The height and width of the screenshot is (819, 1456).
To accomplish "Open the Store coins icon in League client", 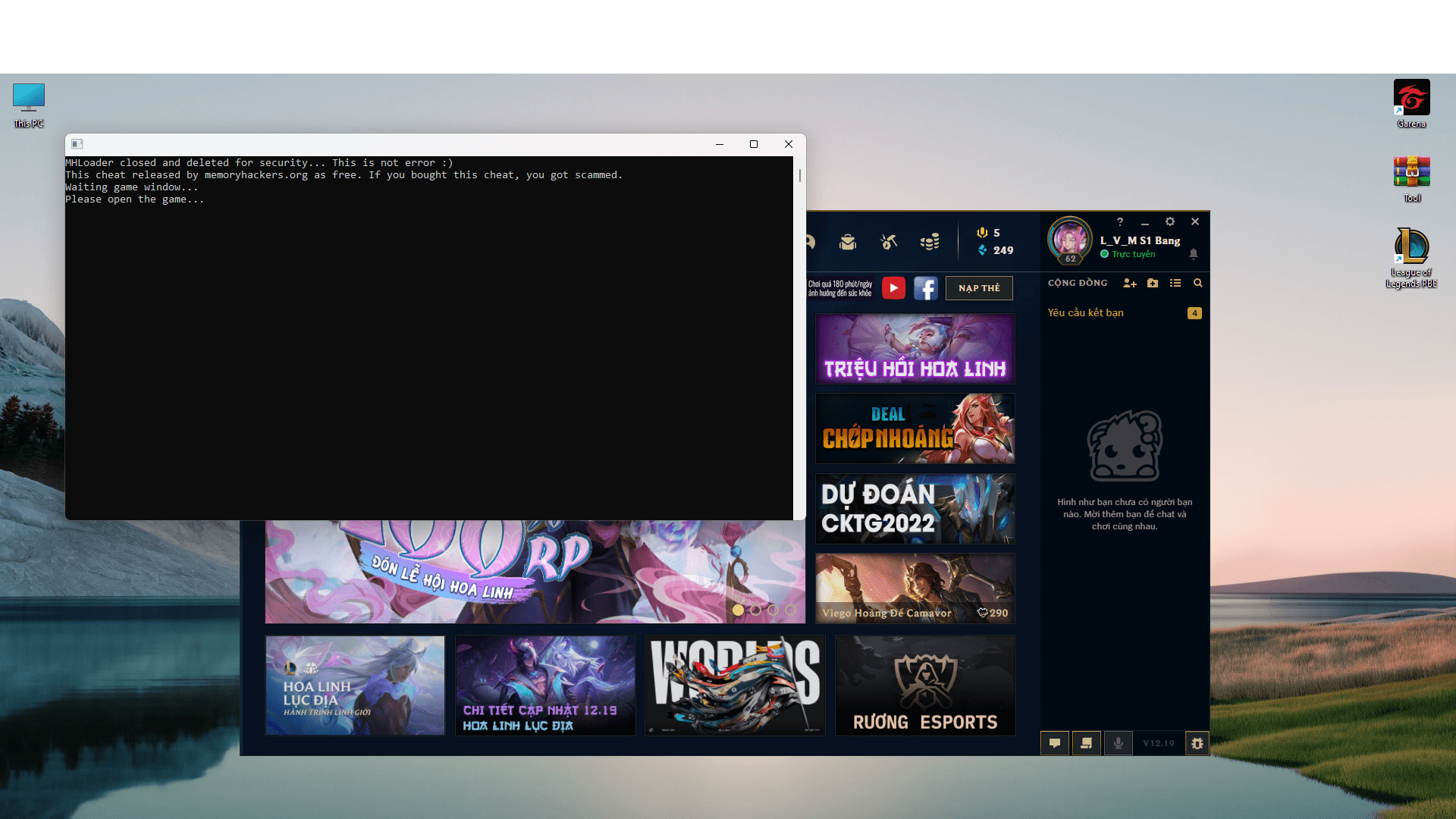I will [x=930, y=242].
